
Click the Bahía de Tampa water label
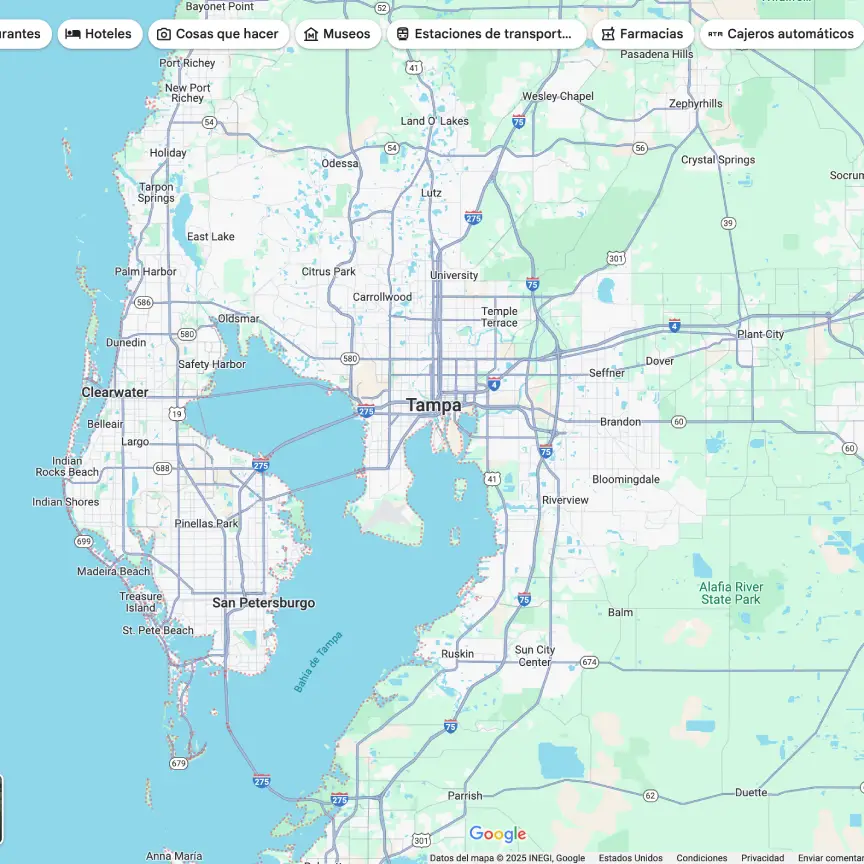(318, 662)
